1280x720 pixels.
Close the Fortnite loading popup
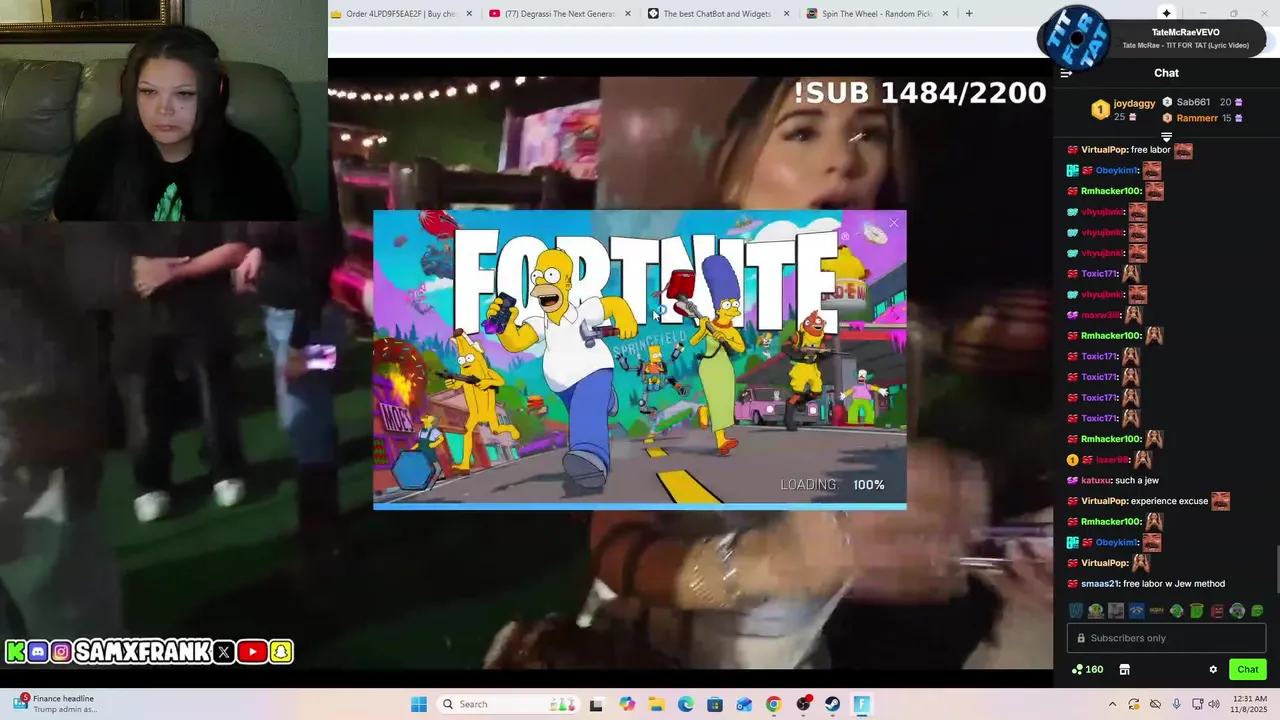click(894, 223)
